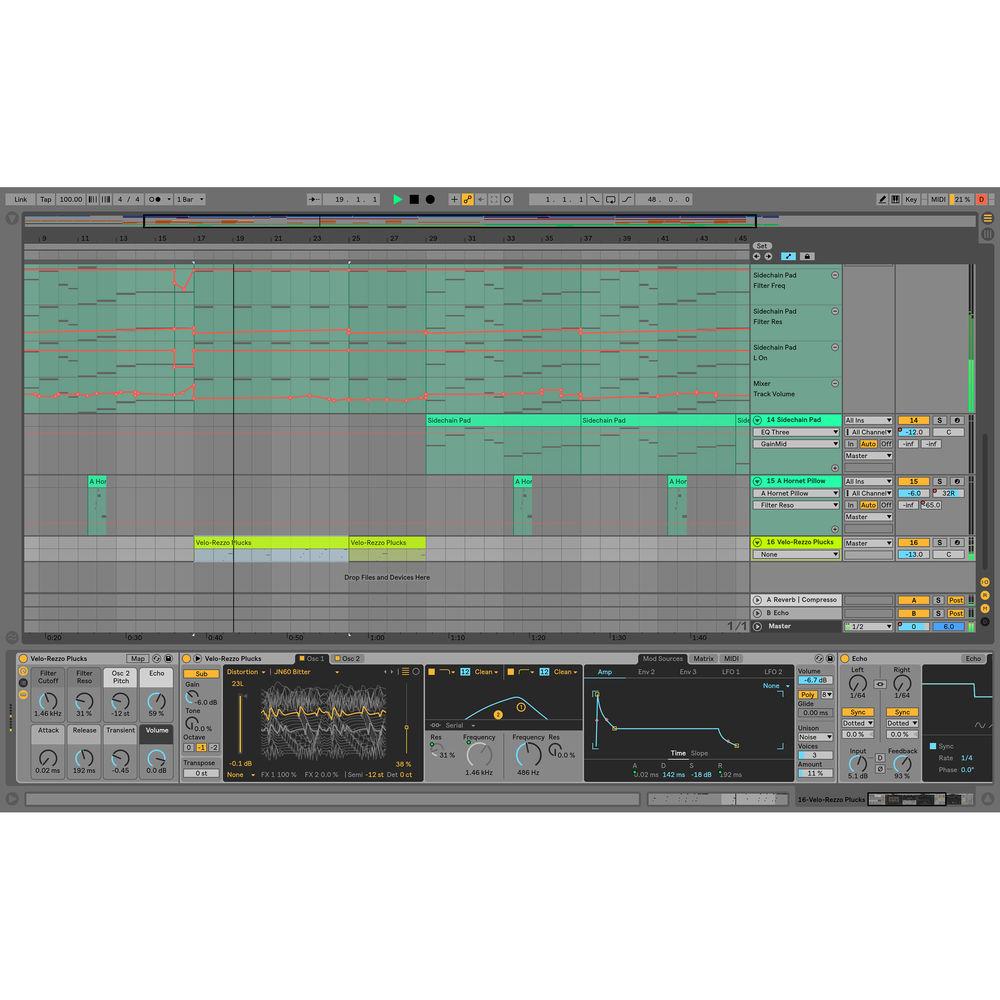Click the MIDI Arrangement Overdub icon
The width and height of the screenshot is (1000, 1000).
coord(466,199)
